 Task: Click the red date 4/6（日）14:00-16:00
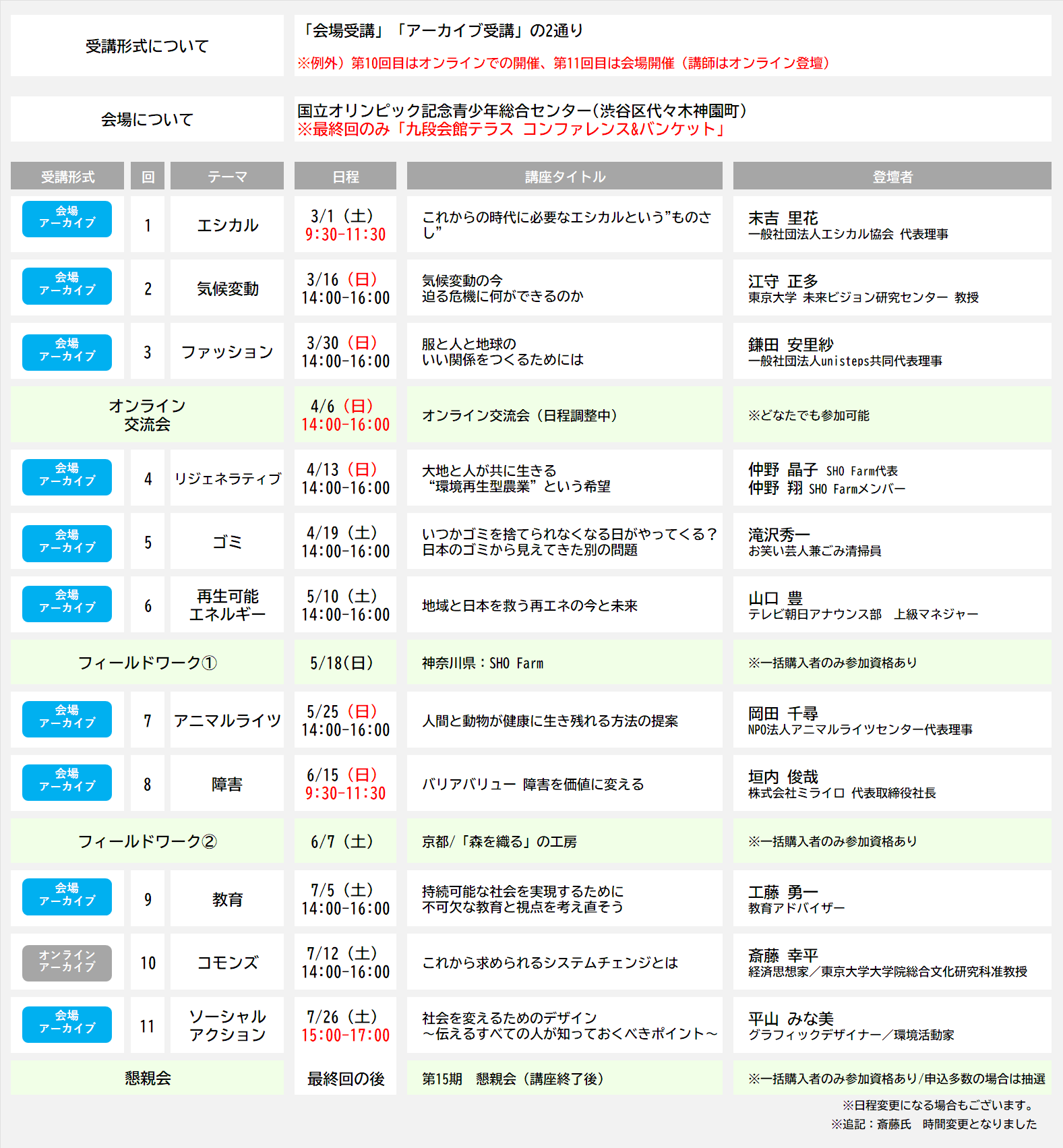pos(345,415)
